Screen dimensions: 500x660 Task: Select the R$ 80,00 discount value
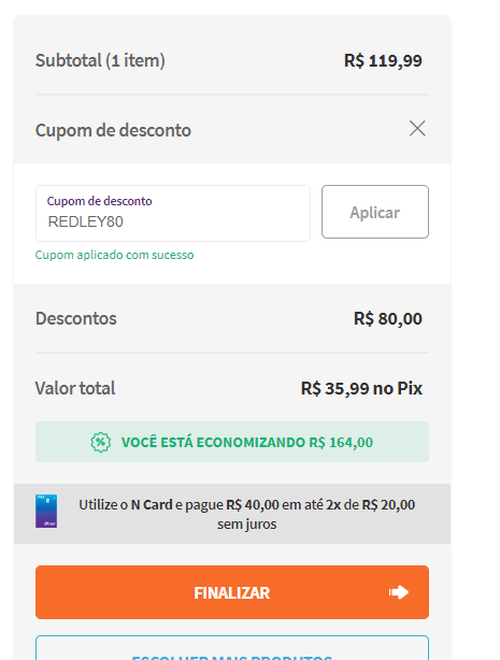pyautogui.click(x=388, y=319)
